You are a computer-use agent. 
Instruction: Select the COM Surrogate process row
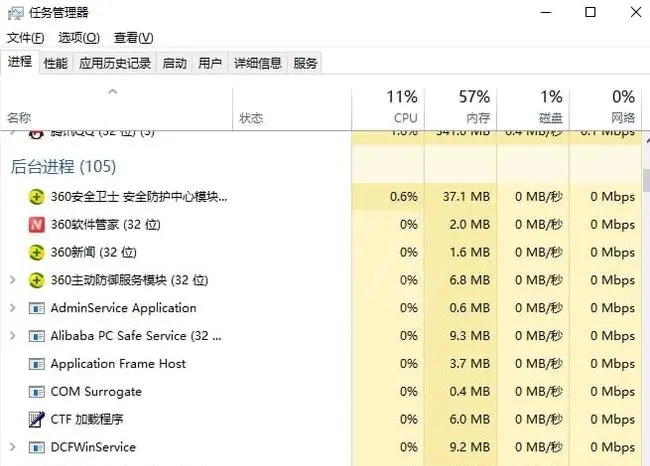(96, 392)
